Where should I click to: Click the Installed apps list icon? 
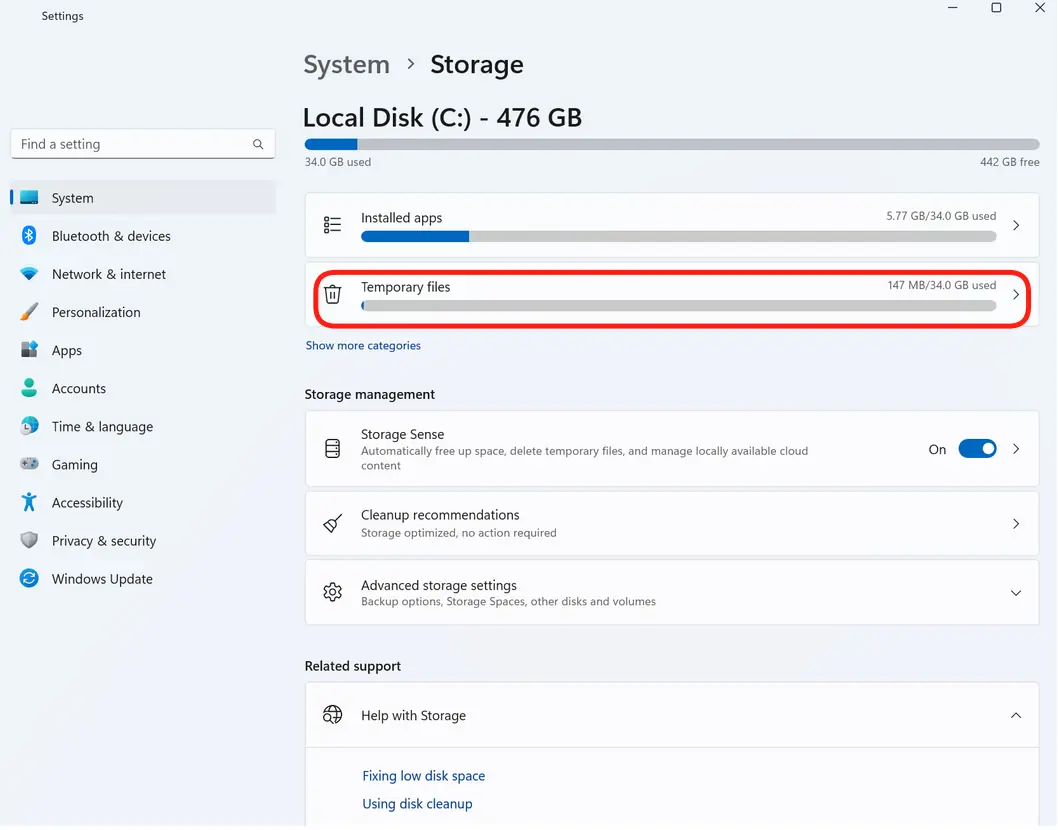333,225
